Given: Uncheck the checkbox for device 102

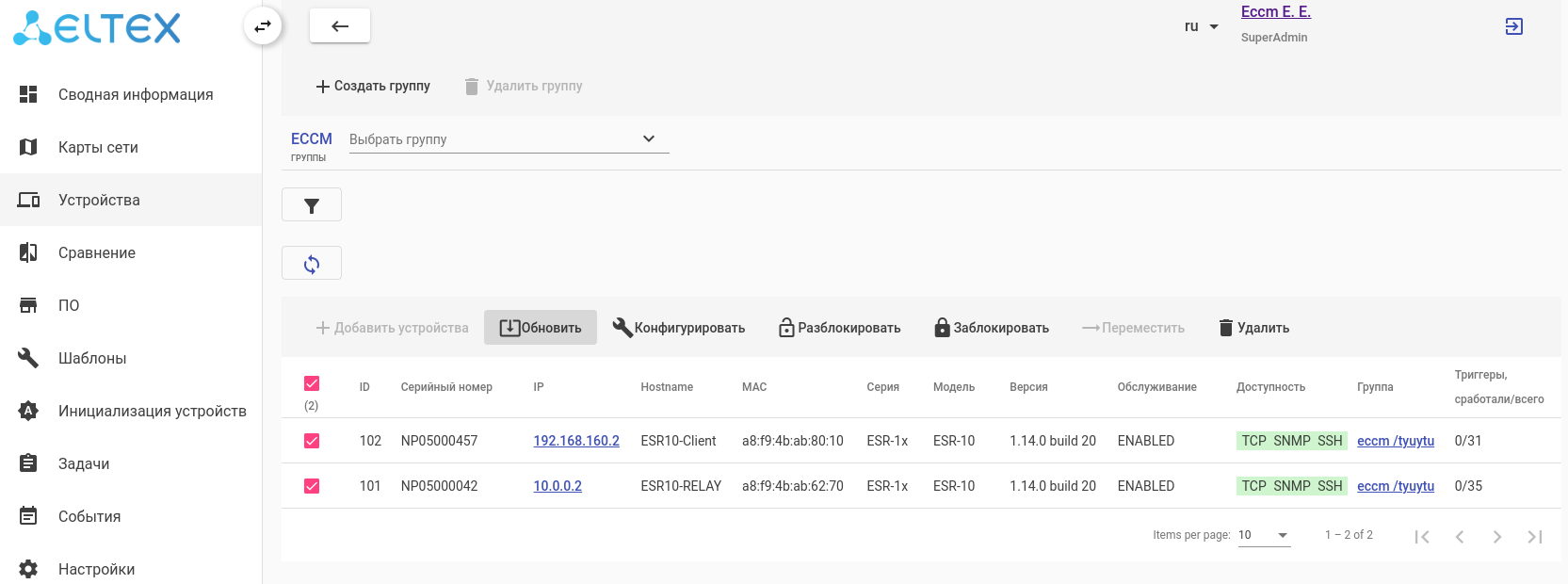Looking at the screenshot, I should tap(312, 441).
